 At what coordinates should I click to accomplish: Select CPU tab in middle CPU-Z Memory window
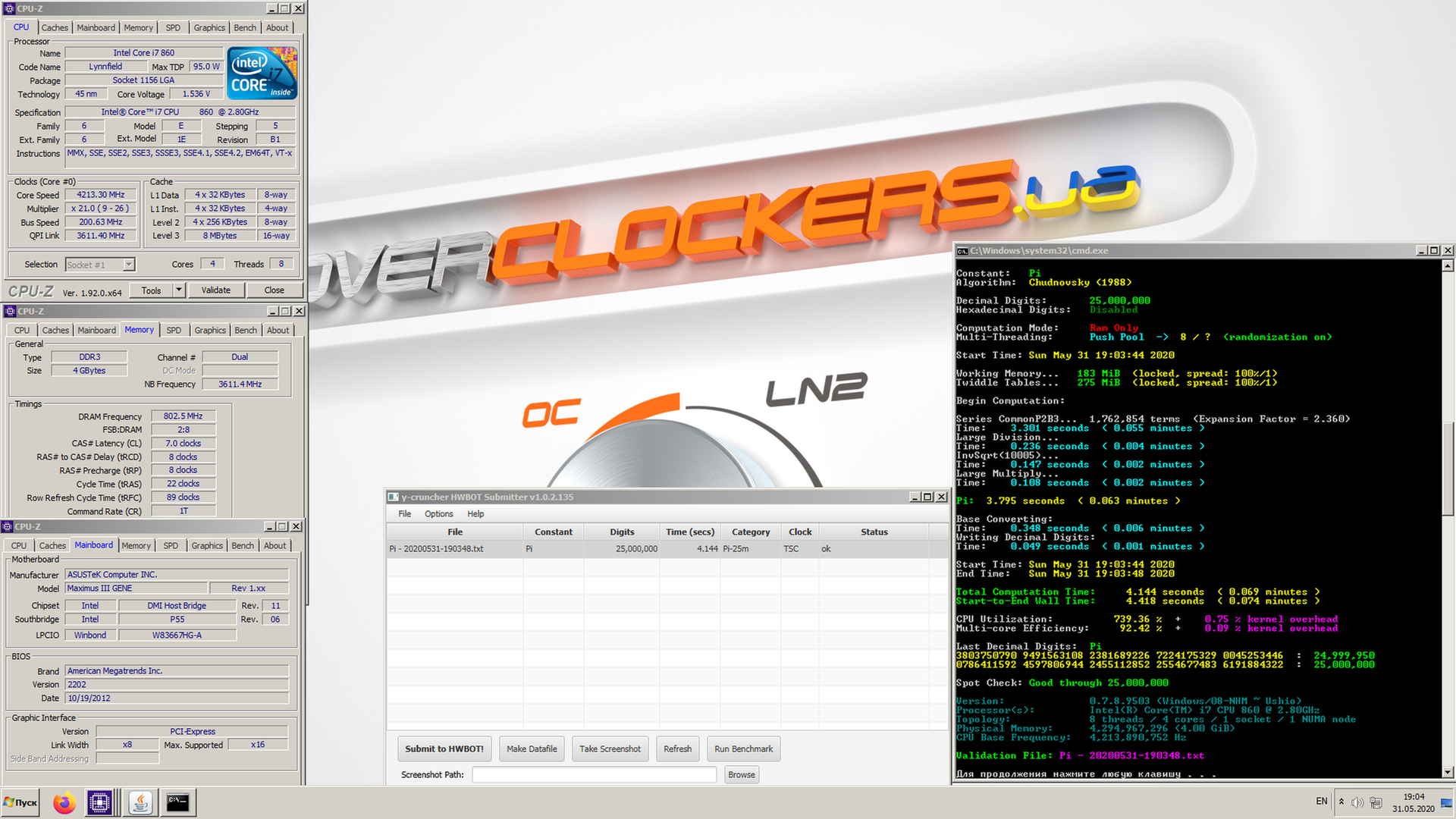22,330
